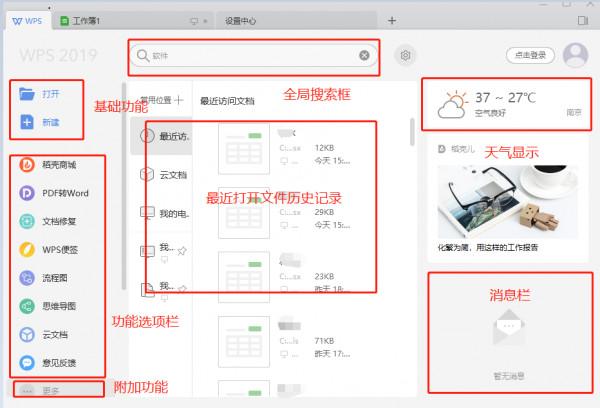Click the 最近访问文档 heading

pyautogui.click(x=227, y=101)
